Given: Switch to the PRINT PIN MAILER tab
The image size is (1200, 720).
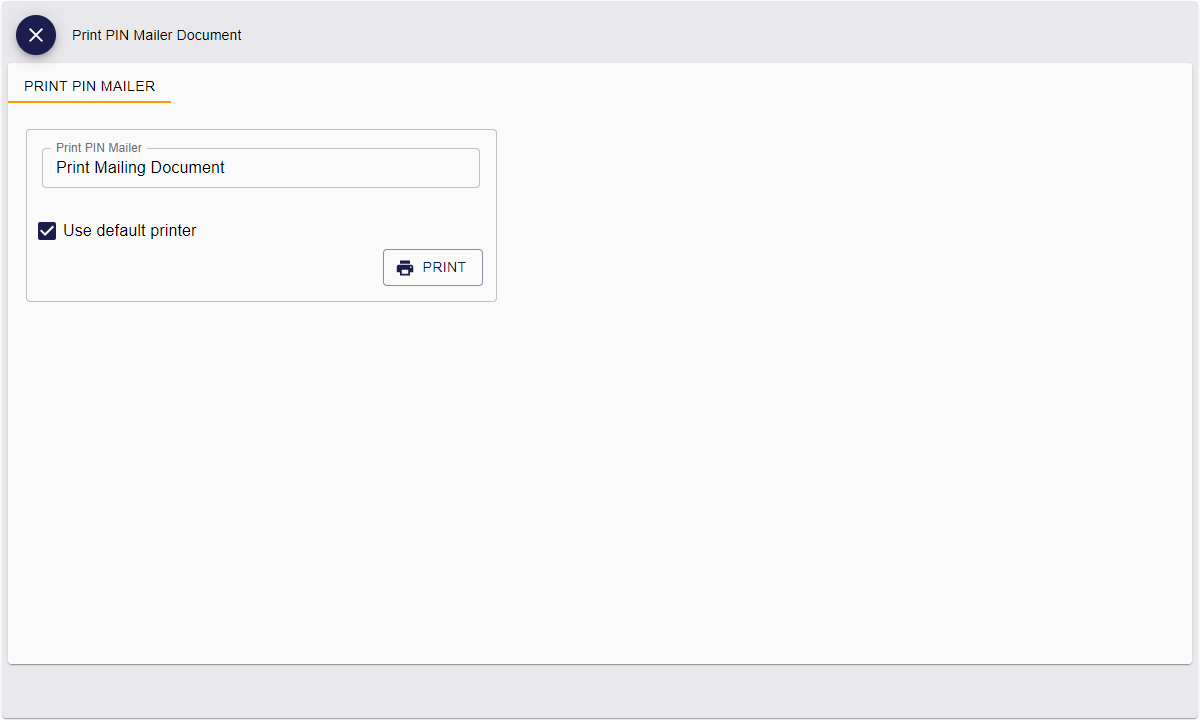Looking at the screenshot, I should click(x=90, y=86).
